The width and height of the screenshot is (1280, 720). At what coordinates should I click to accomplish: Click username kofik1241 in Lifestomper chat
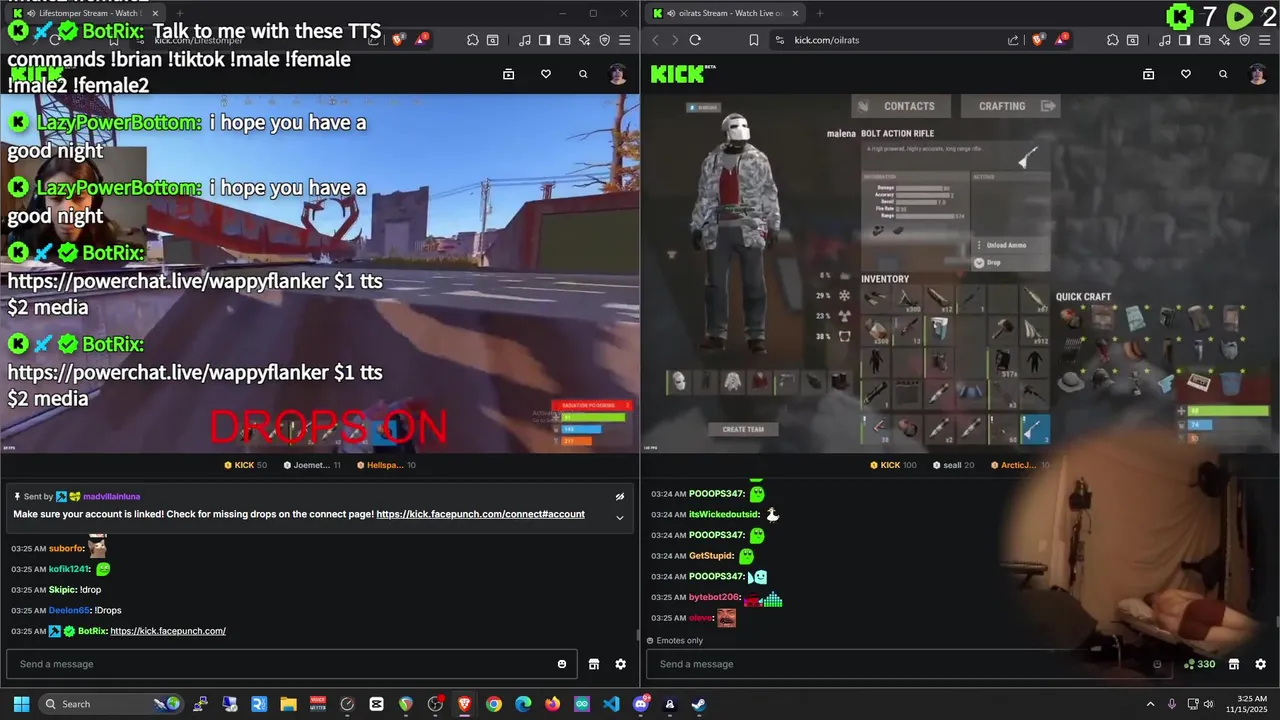pos(69,569)
